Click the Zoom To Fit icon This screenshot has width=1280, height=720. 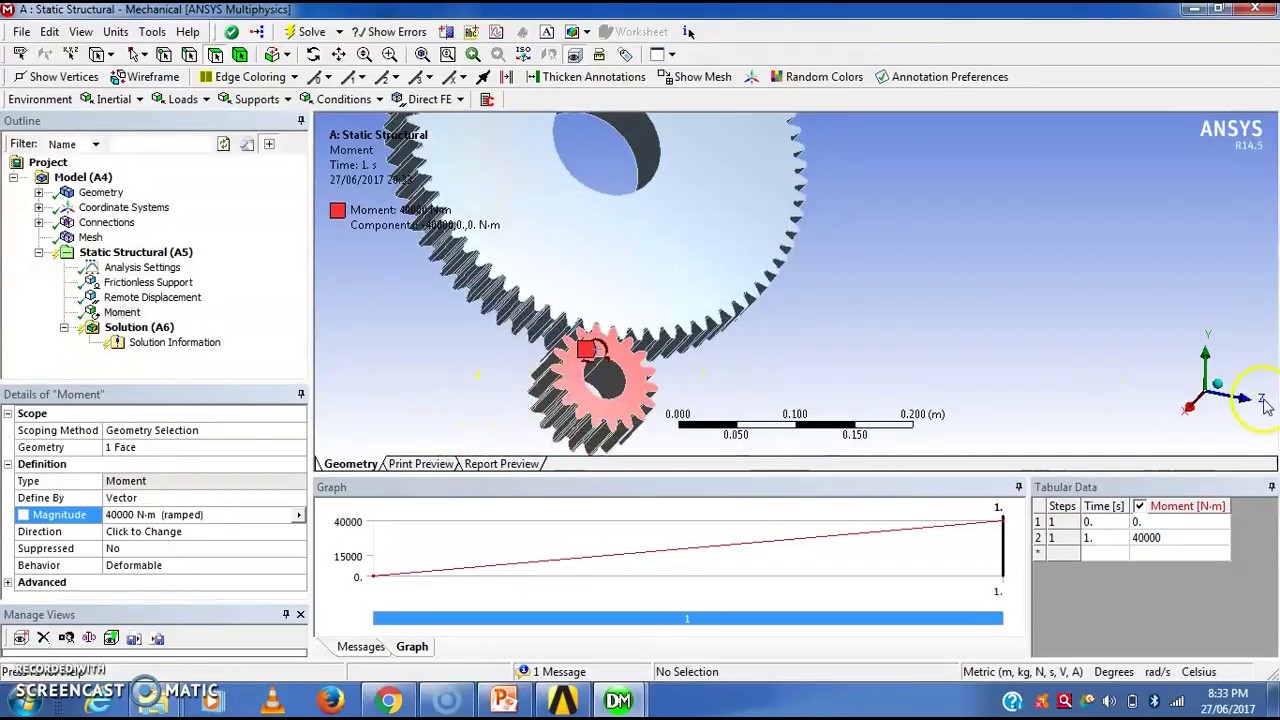coord(422,54)
